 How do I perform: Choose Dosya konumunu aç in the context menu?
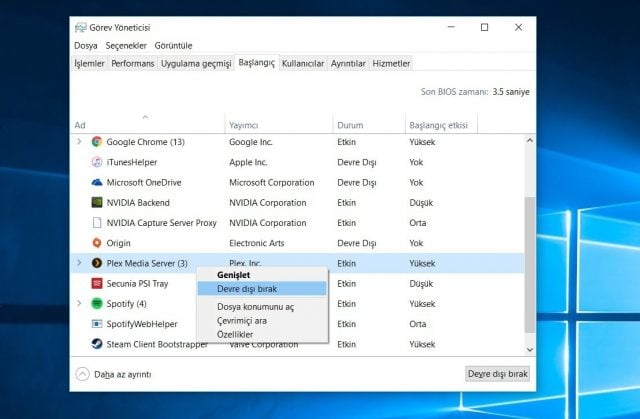point(262,307)
